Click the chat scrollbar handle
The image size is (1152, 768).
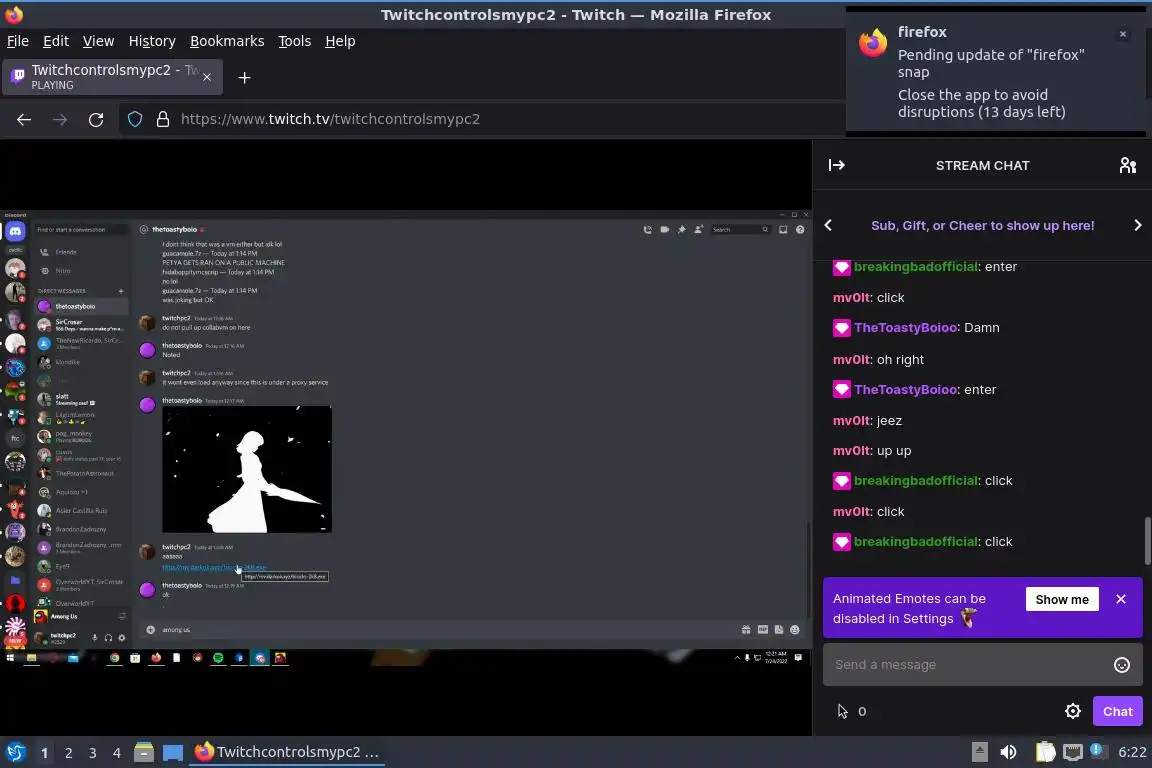(x=1147, y=541)
